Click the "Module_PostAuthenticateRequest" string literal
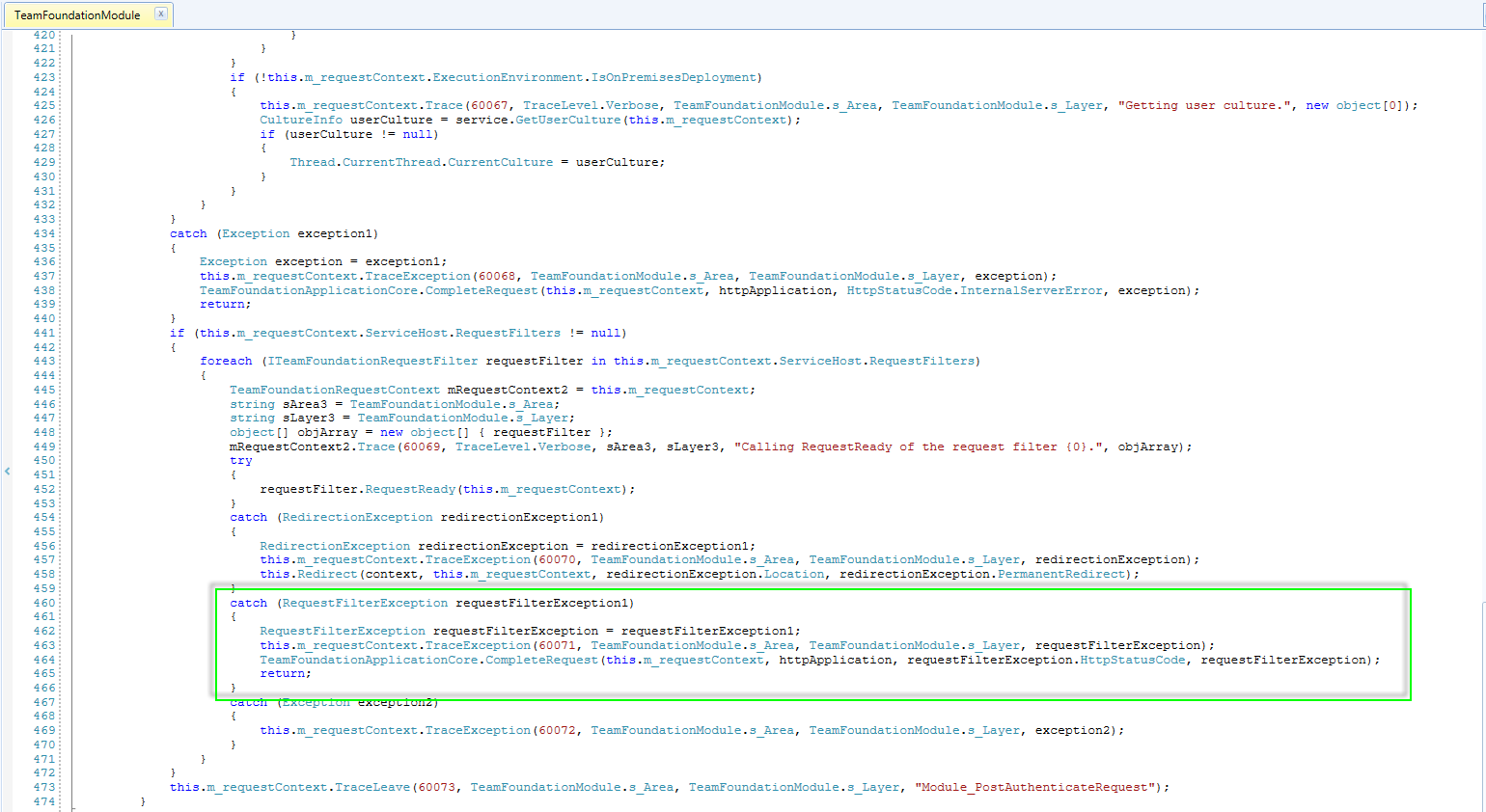 click(x=1033, y=787)
